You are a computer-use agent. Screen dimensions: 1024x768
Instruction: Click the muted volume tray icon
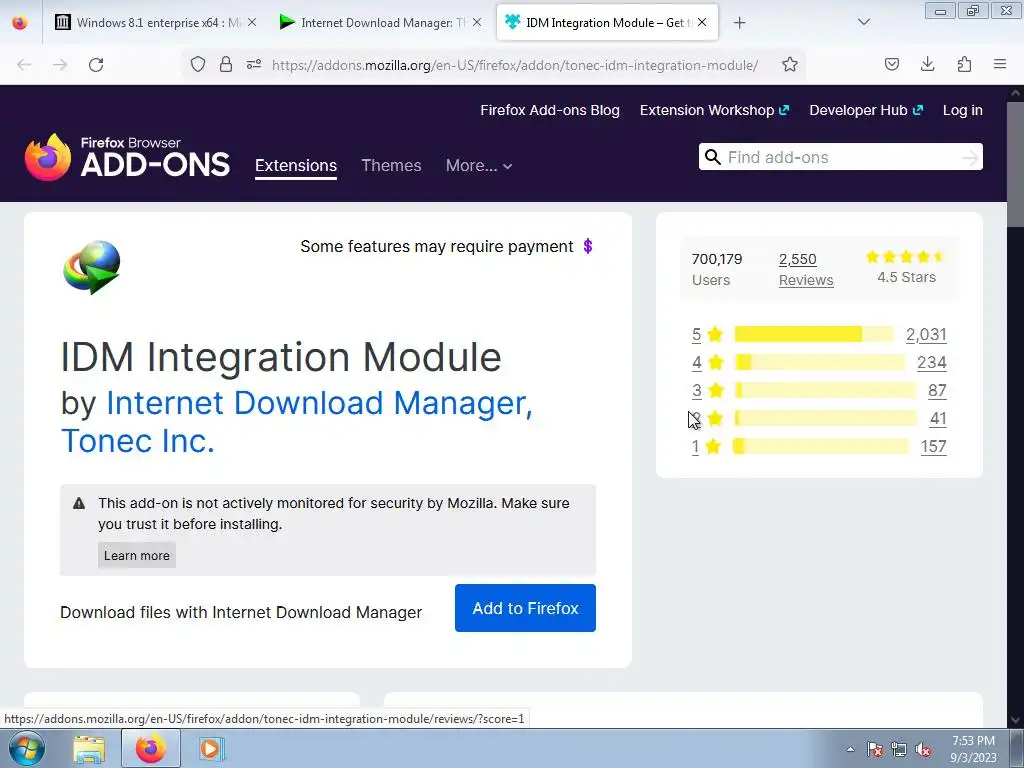[x=923, y=750]
